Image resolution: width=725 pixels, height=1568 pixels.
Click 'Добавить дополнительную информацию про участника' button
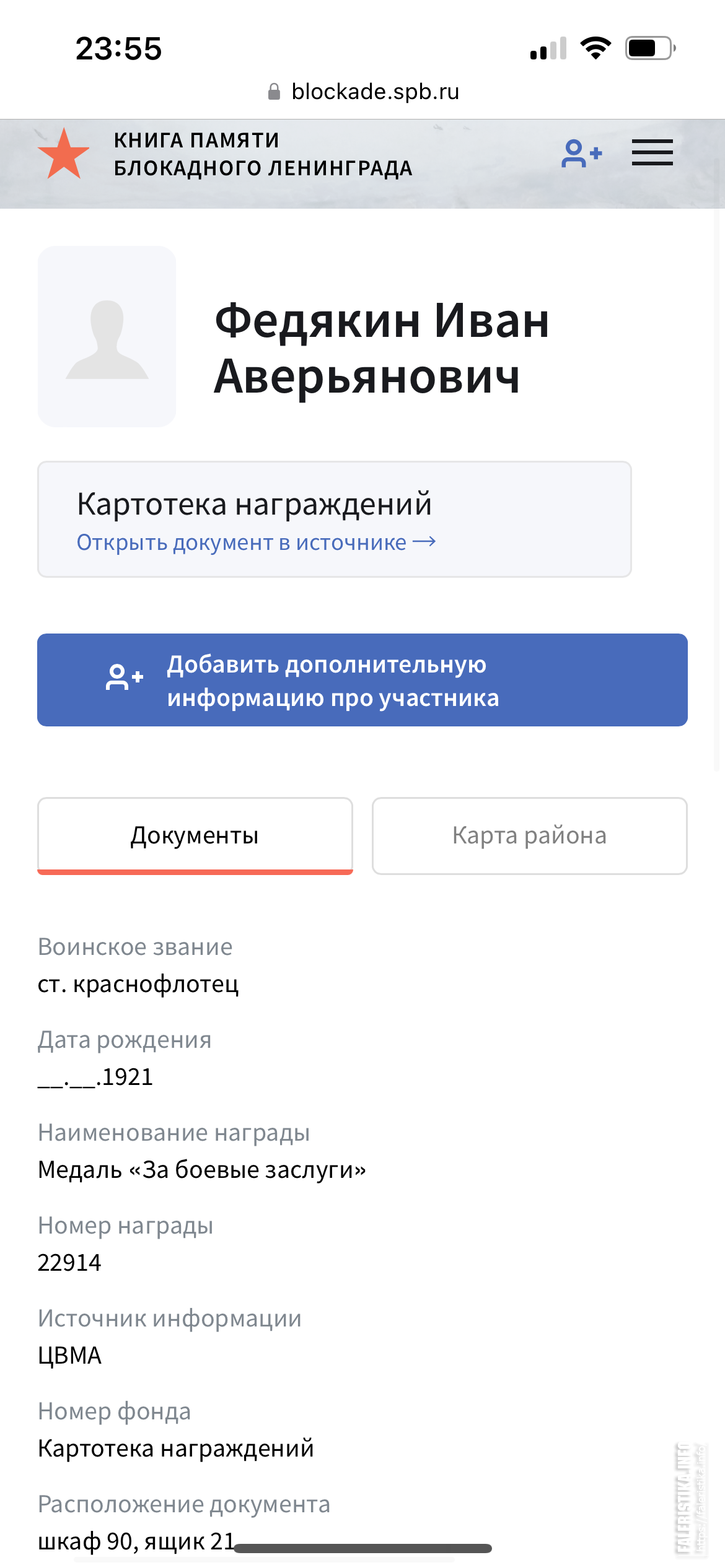tap(362, 680)
